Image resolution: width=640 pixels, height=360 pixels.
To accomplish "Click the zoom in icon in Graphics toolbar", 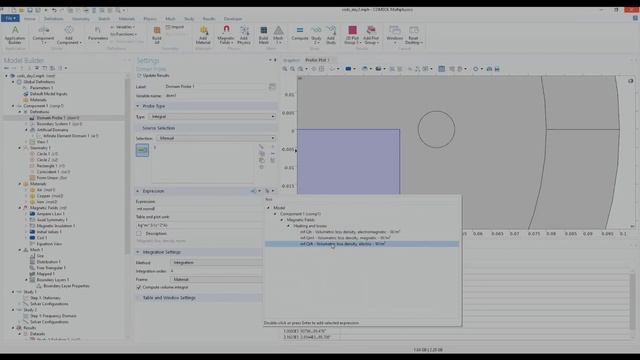I will (284, 69).
